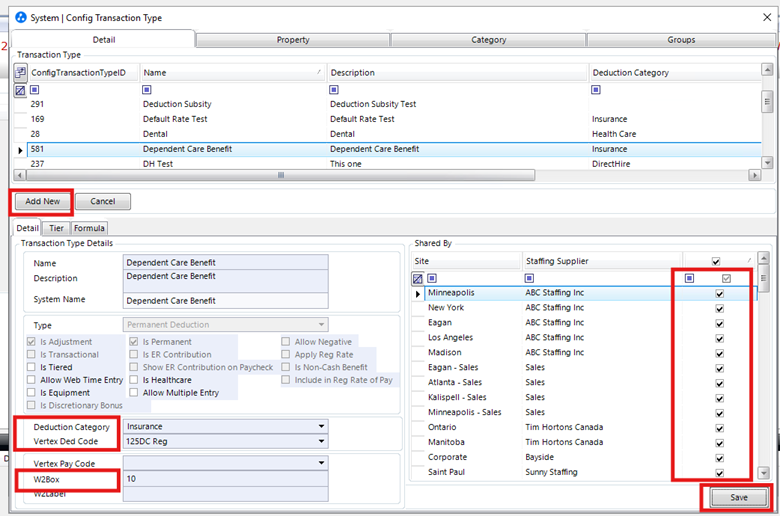Screen dimensions: 780x516
Task: Switch to the Category tab
Action: 488,40
